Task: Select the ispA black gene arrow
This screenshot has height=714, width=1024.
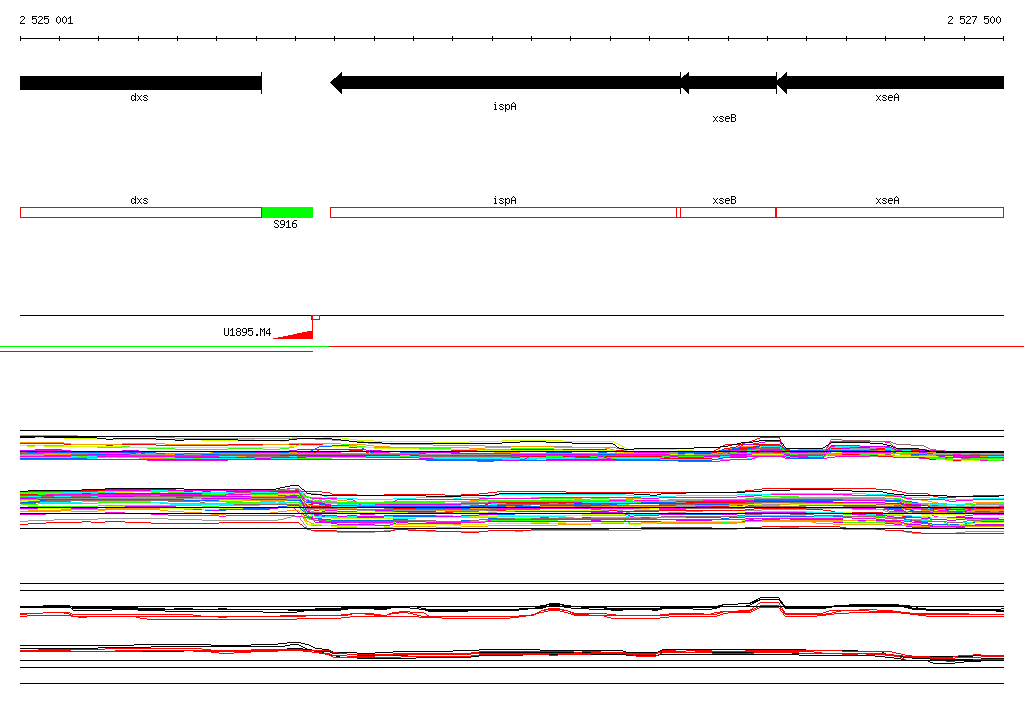Action: (505, 83)
